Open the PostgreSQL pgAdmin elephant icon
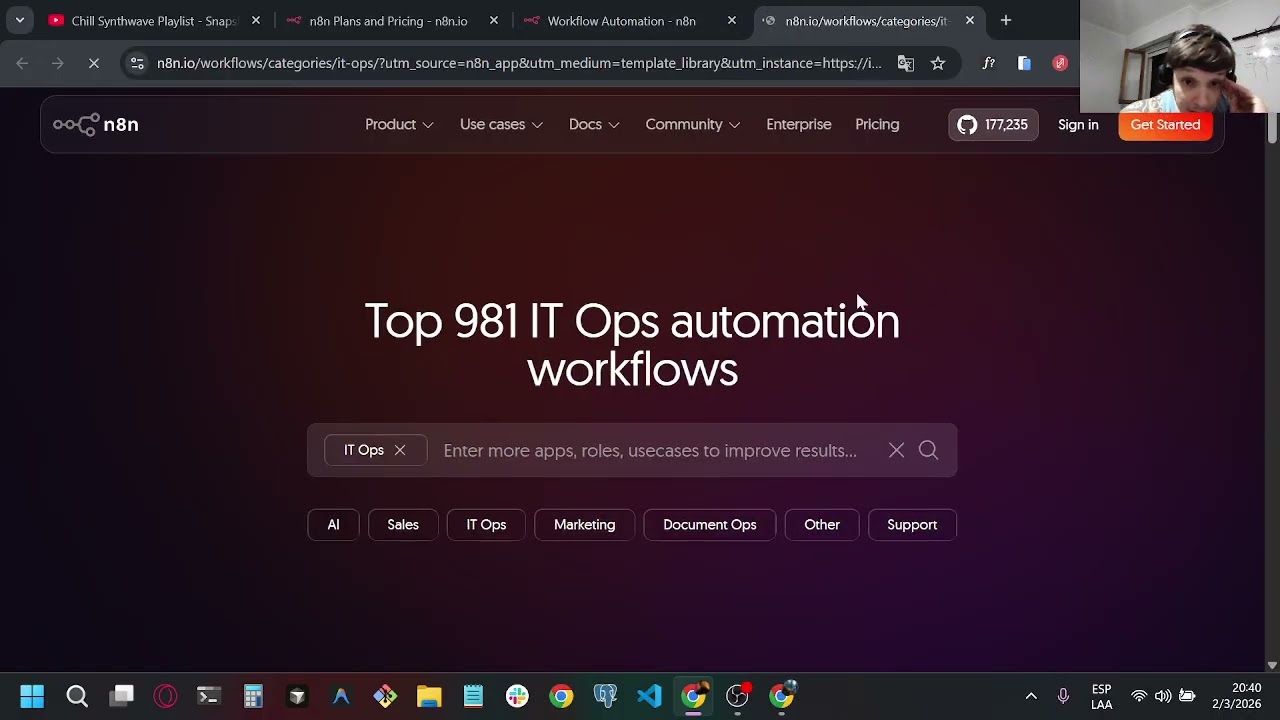The height and width of the screenshot is (720, 1280). (605, 696)
